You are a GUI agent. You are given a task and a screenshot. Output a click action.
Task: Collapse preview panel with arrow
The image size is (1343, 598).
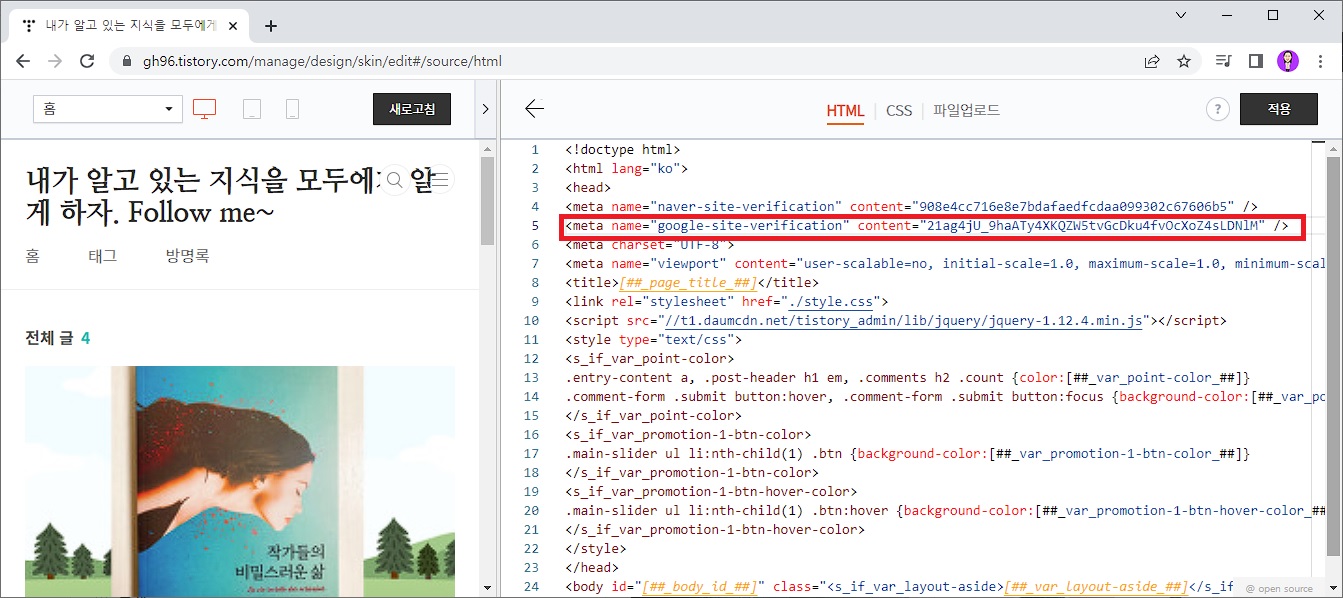click(485, 109)
